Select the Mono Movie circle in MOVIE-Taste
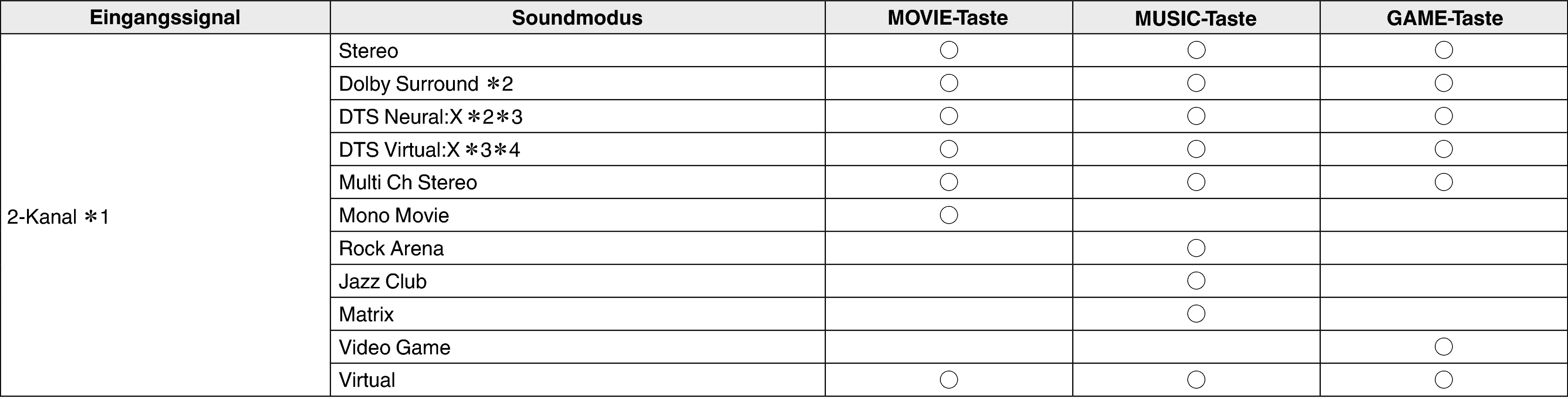This screenshot has width=1568, height=399. pyautogui.click(x=948, y=215)
